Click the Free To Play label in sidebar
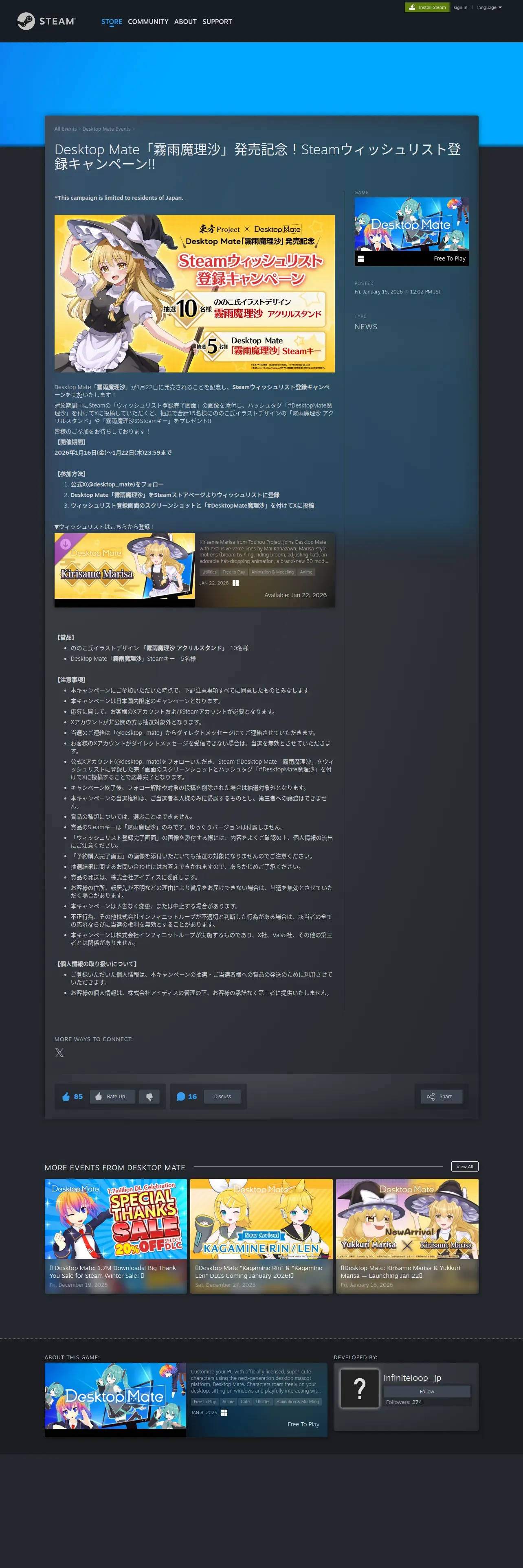 click(449, 259)
